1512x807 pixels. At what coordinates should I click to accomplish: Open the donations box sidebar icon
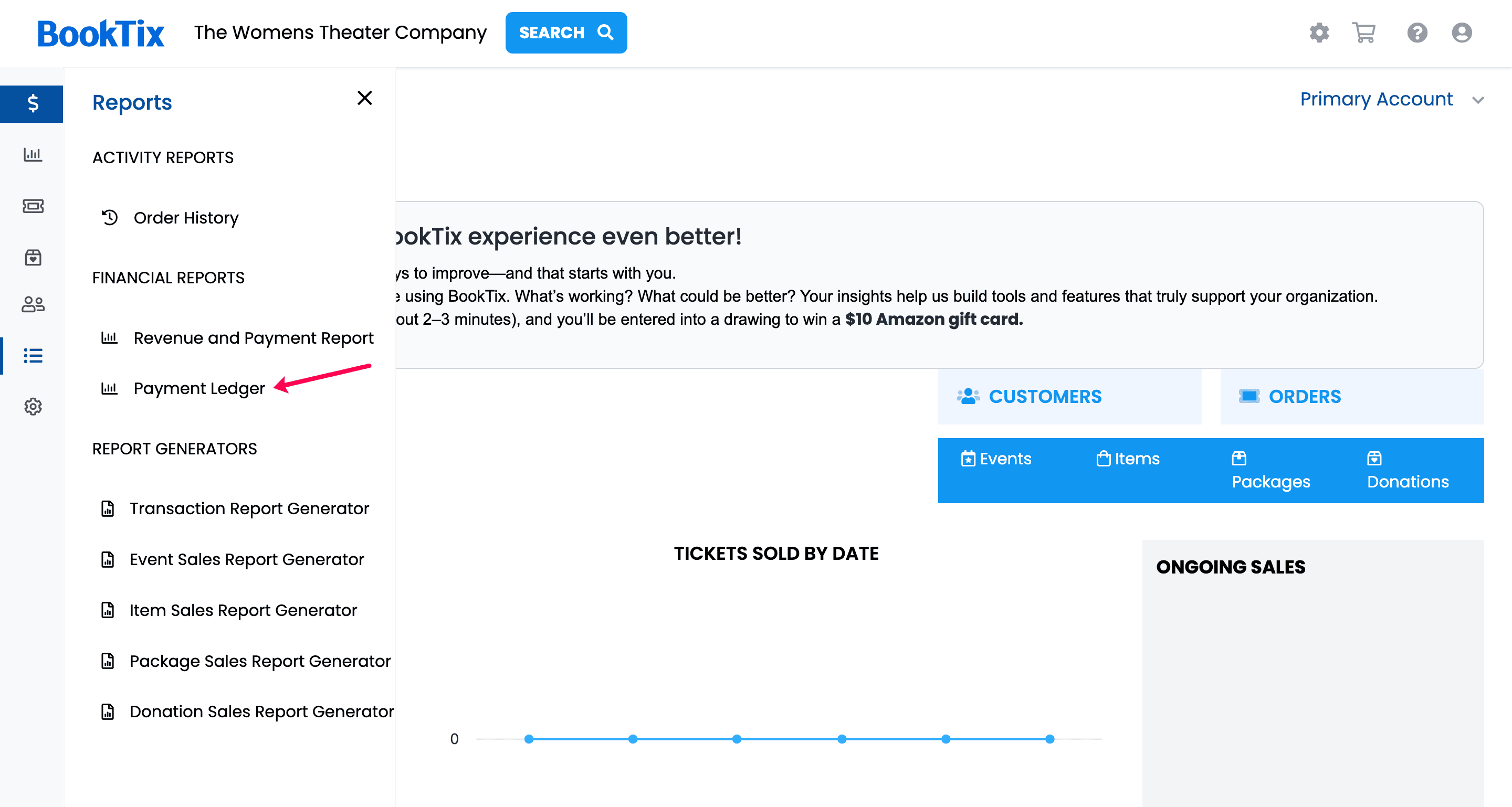pyautogui.click(x=32, y=258)
